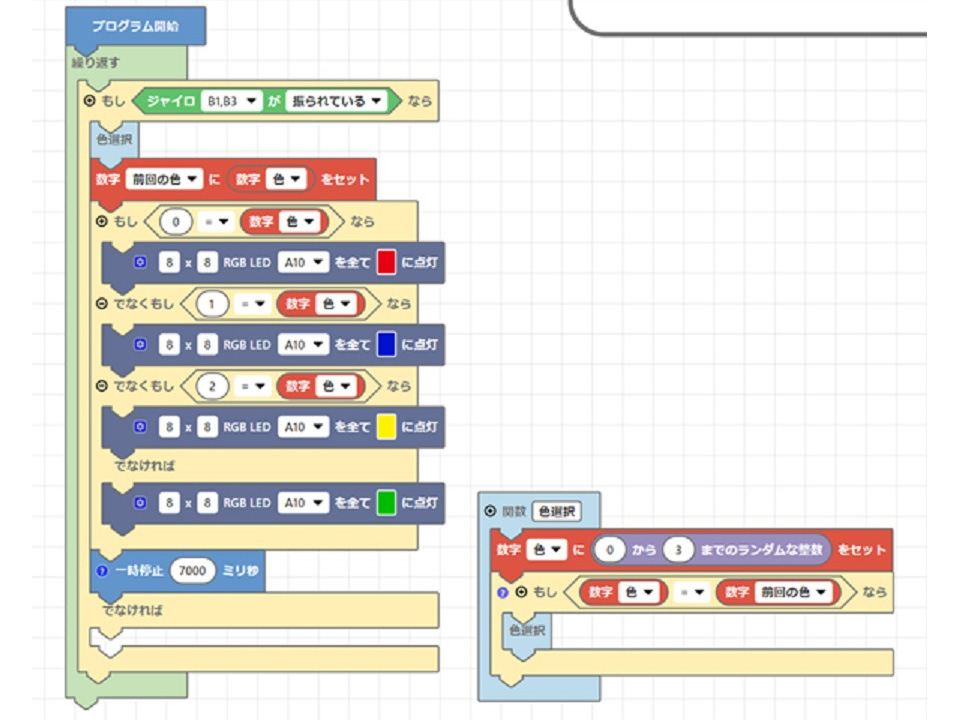Click the 関数 label on the function block
Image resolution: width=960 pixels, height=720 pixels.
coord(514,511)
